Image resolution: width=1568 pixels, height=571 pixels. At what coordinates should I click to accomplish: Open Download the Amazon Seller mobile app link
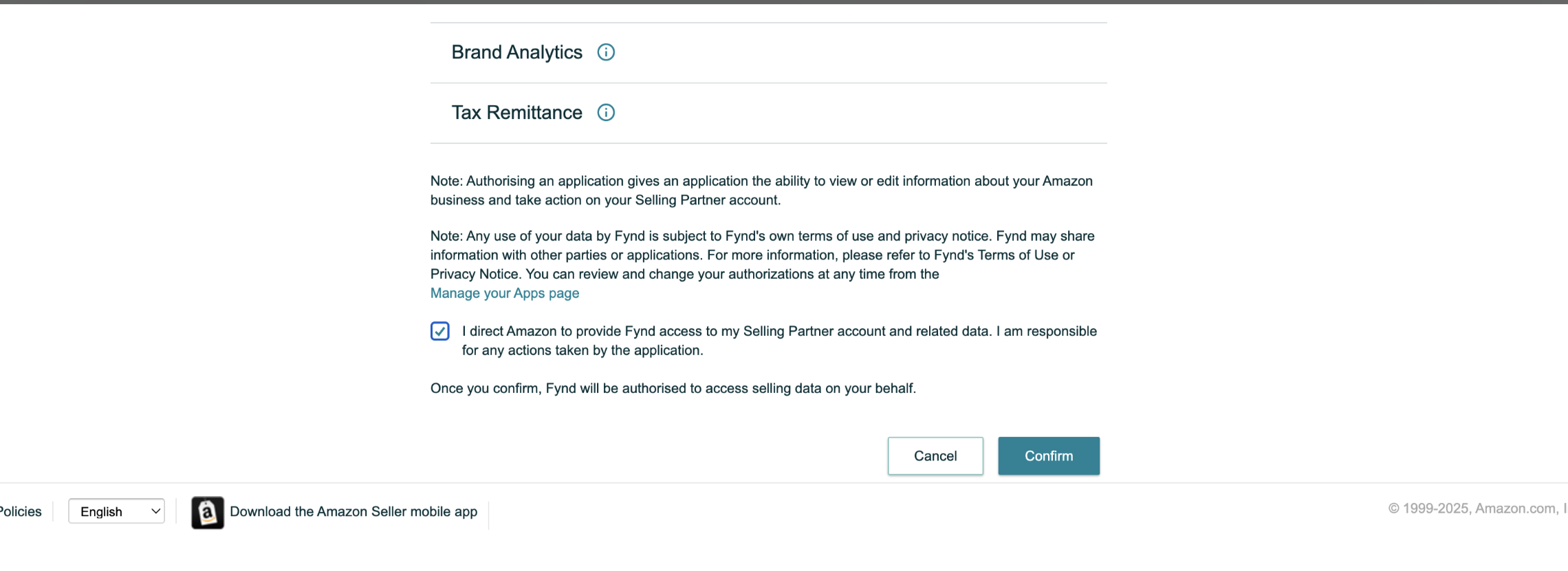(x=353, y=512)
